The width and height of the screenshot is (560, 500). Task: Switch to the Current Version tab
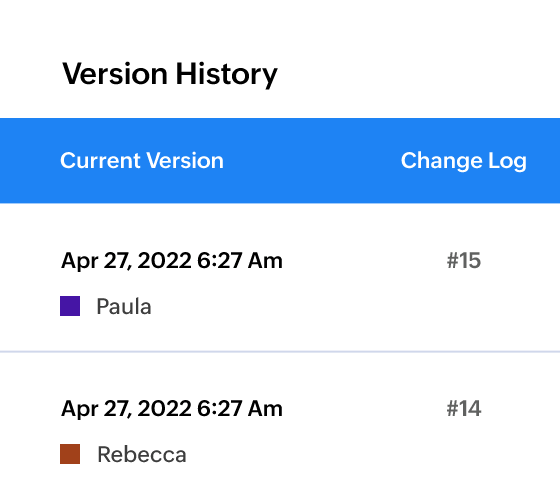(x=142, y=160)
